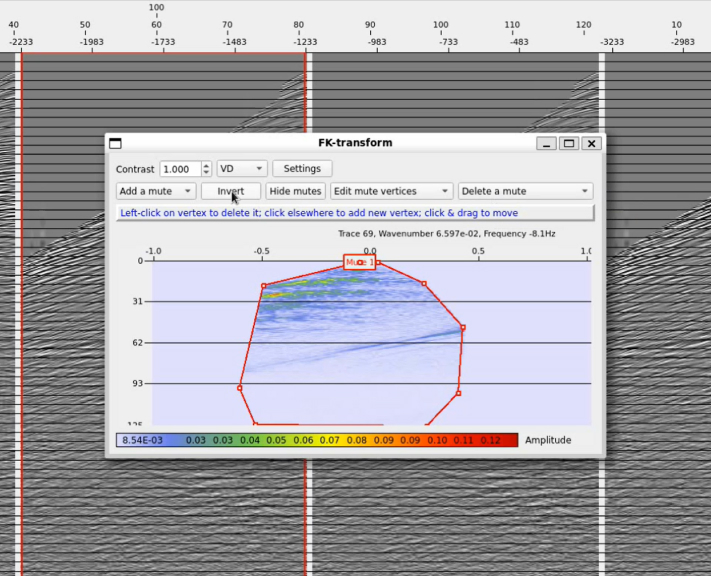This screenshot has height=576, width=711.
Task: Open the VD display mode combo box
Action: [x=242, y=169]
